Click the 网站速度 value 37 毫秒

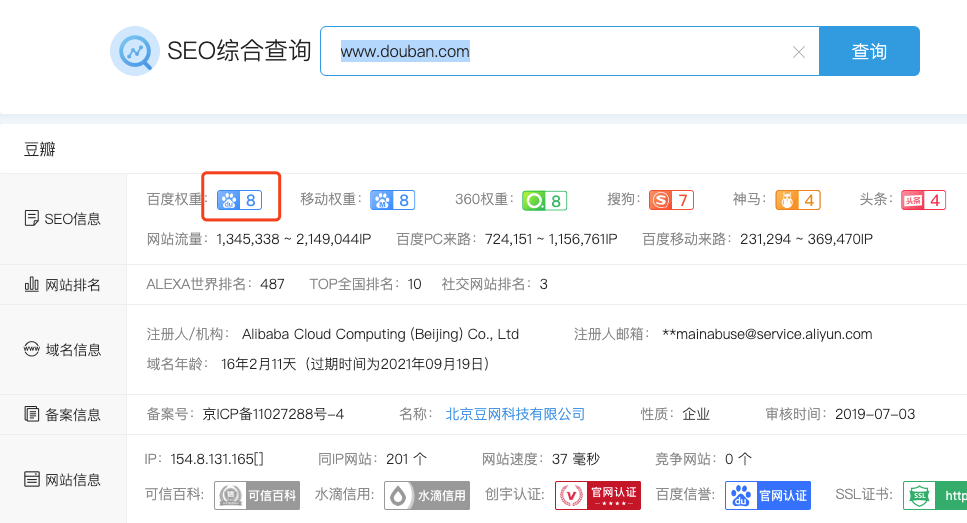coord(575,459)
